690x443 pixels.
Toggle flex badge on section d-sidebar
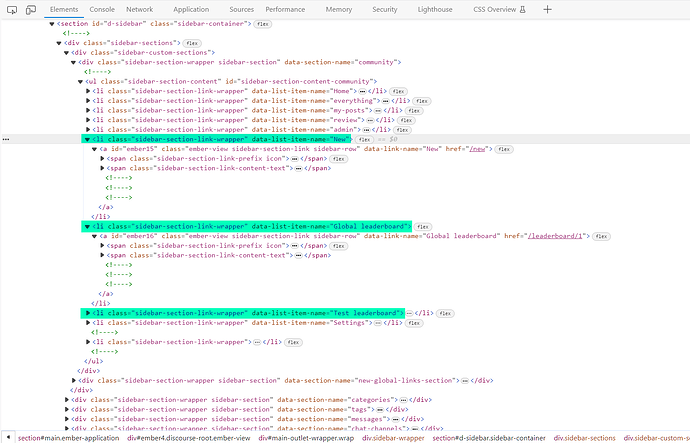[x=263, y=24]
